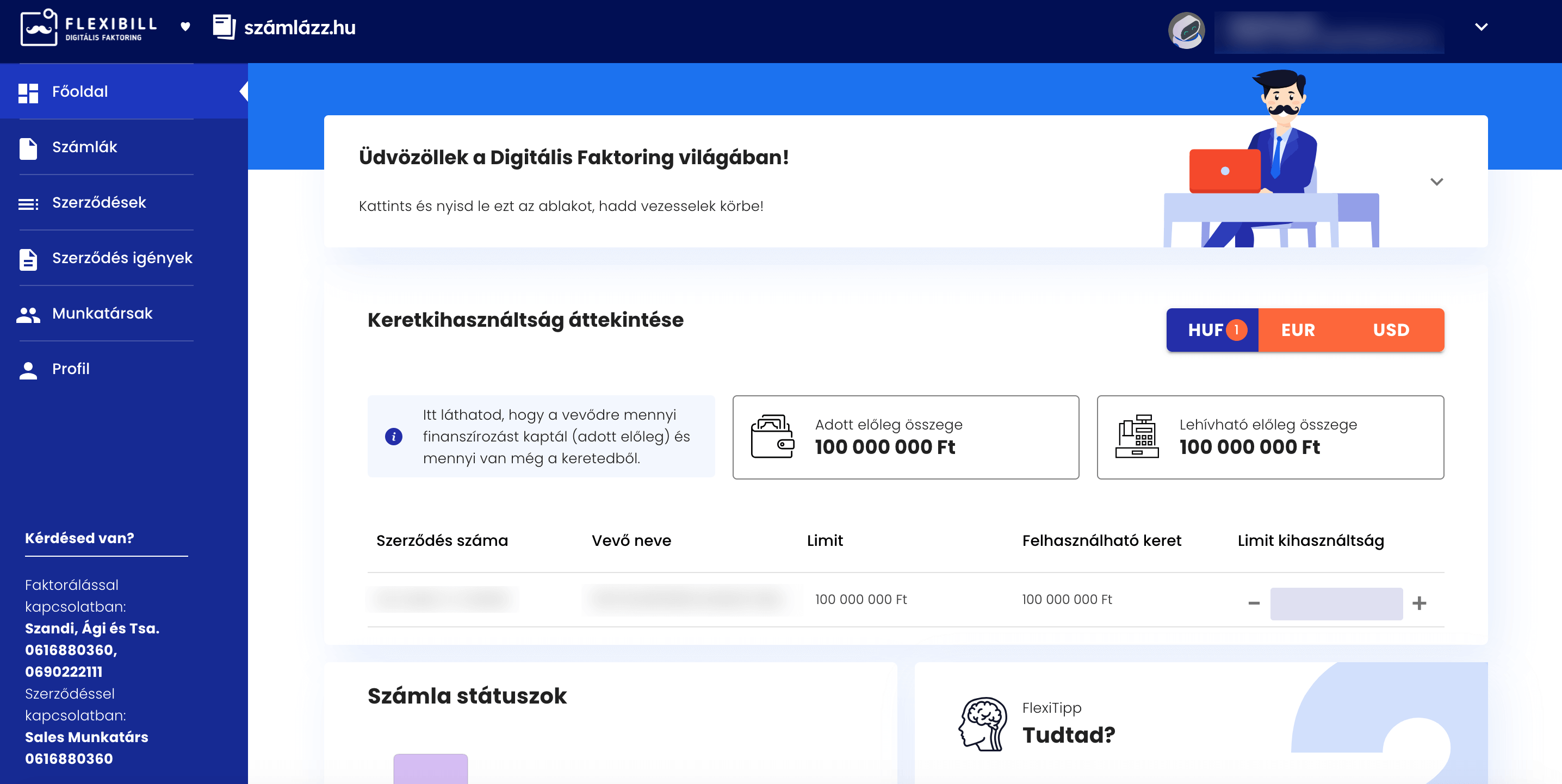Click Adott előleg összege amount

885,447
